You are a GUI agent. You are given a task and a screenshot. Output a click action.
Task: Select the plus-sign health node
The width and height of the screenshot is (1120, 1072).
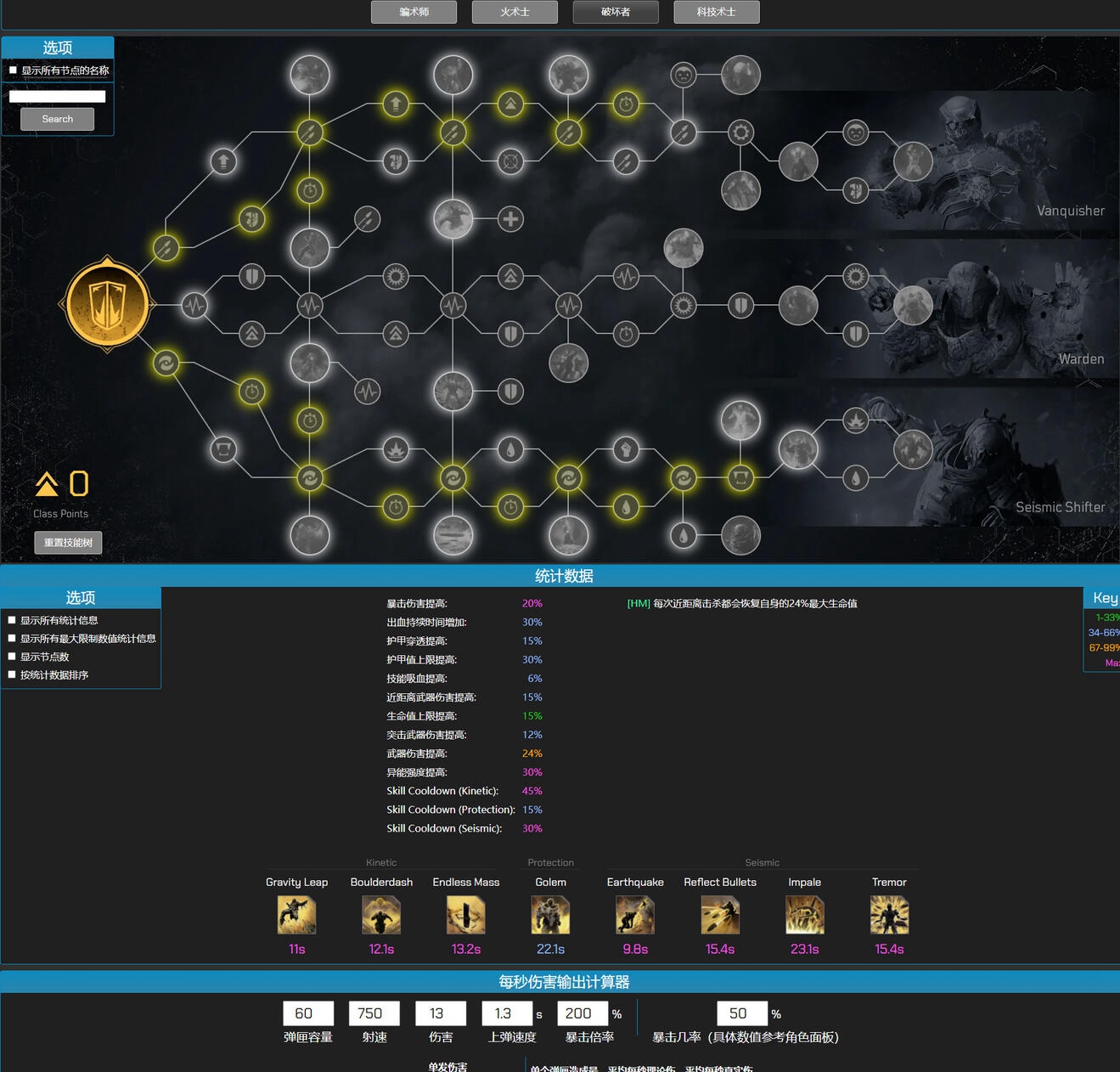510,219
